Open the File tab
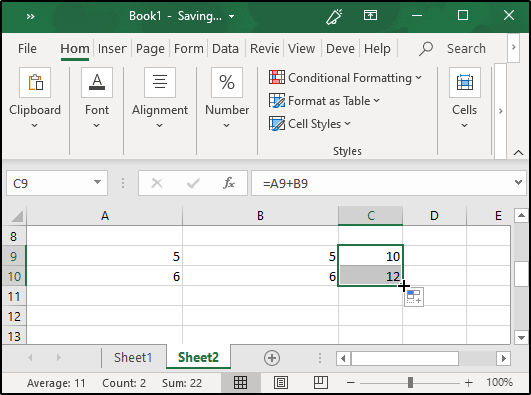Image resolution: width=531 pixels, height=395 pixels. click(27, 48)
